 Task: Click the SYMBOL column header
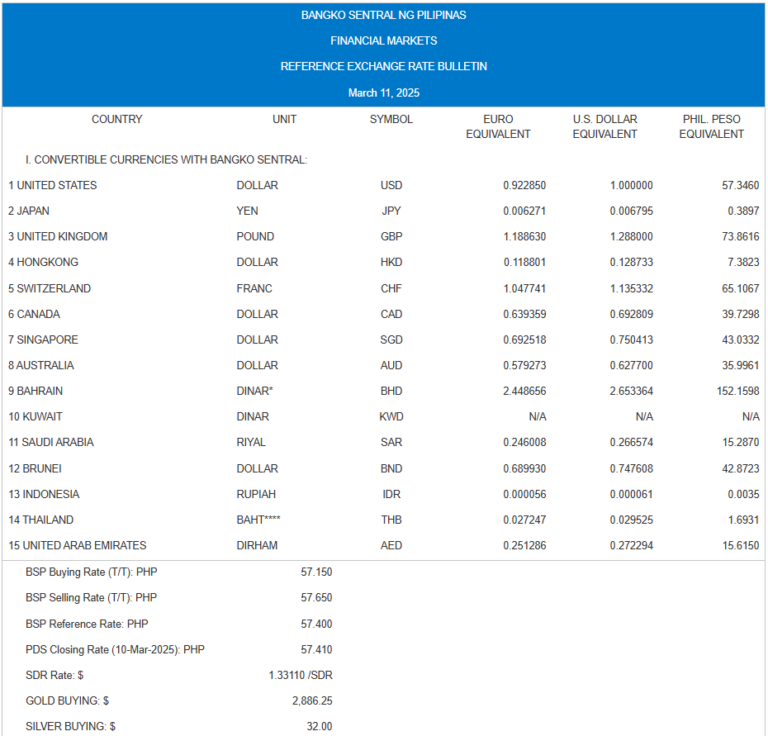(x=391, y=120)
